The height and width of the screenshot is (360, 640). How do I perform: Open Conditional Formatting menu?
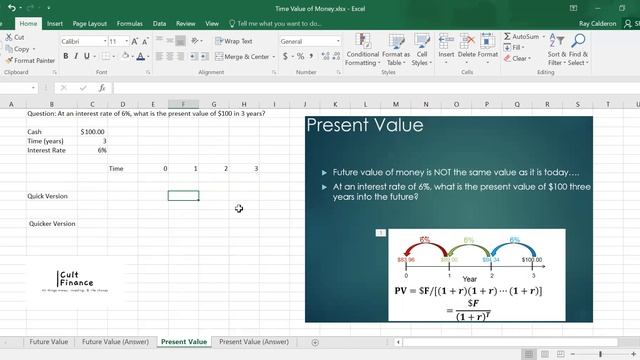362,49
